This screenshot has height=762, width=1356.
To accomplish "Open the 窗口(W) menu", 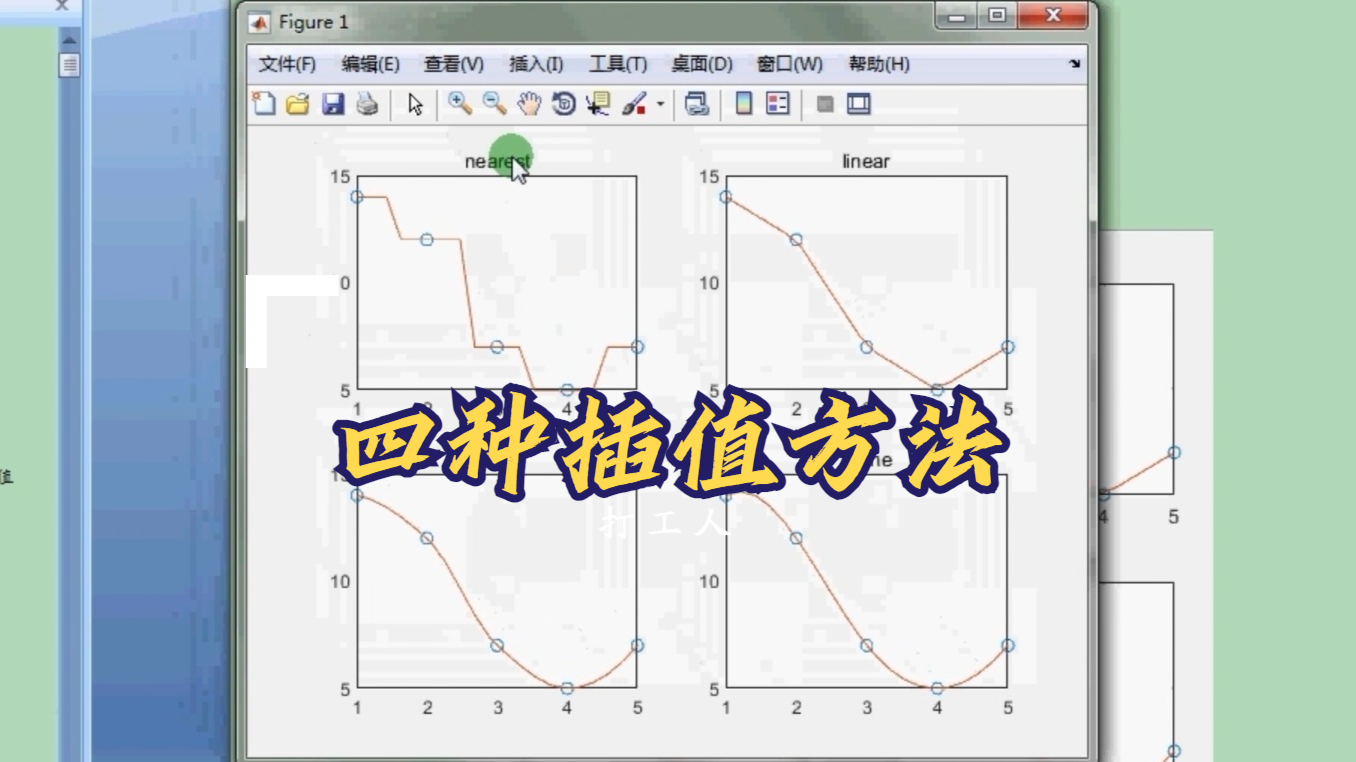I will [790, 64].
